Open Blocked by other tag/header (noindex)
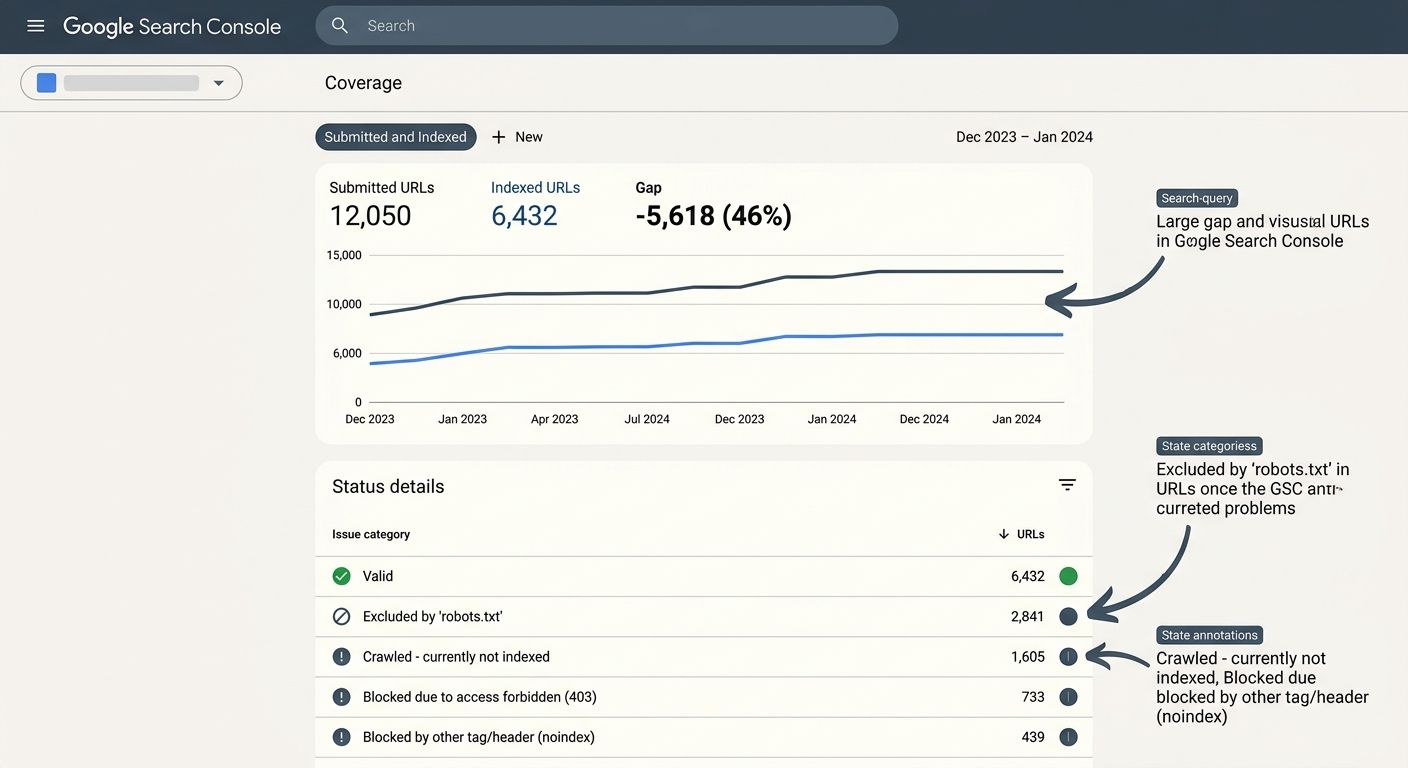Viewport: 1408px width, 768px height. pos(704,737)
